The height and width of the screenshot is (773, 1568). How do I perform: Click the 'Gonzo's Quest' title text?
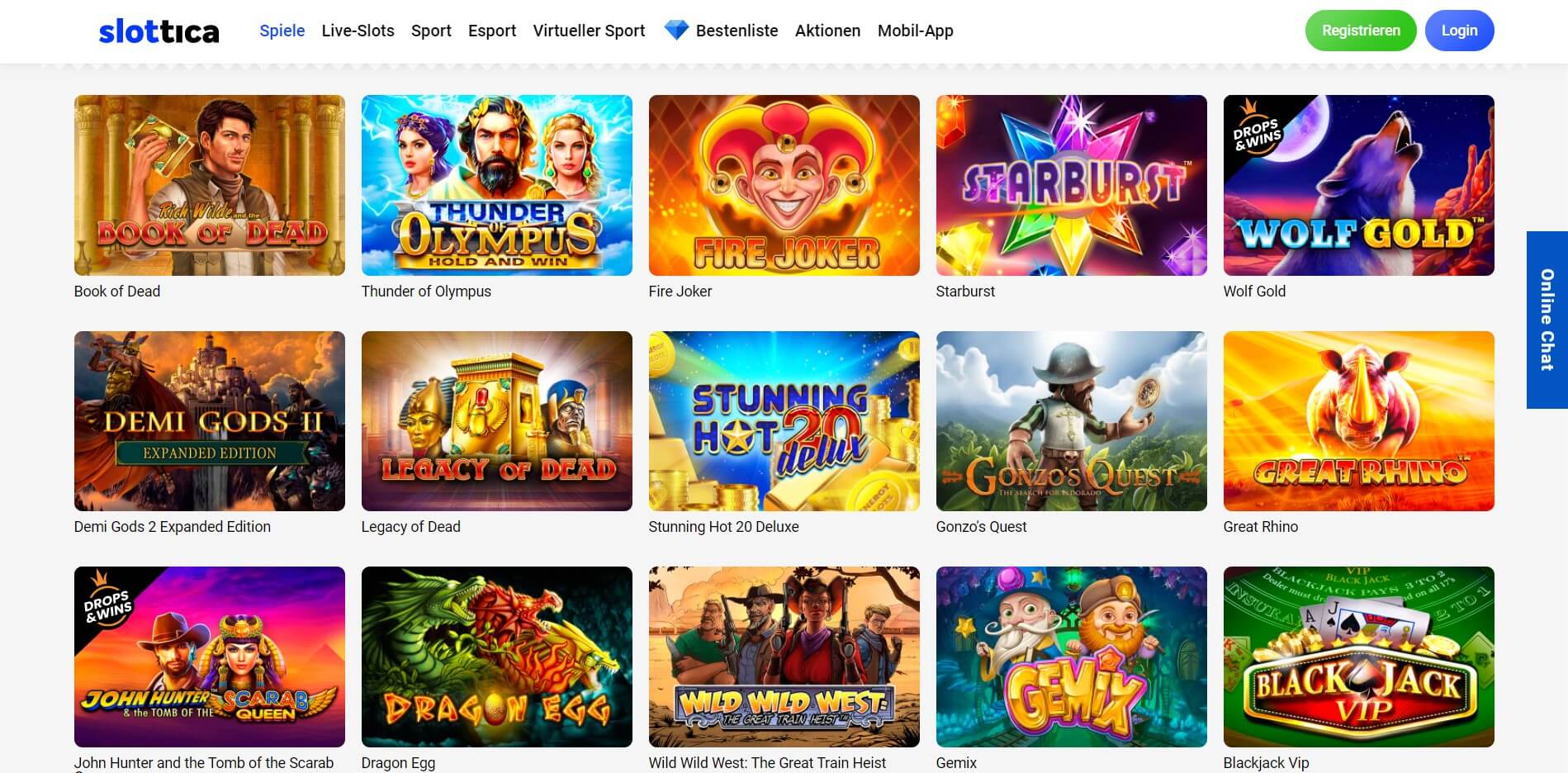[982, 527]
